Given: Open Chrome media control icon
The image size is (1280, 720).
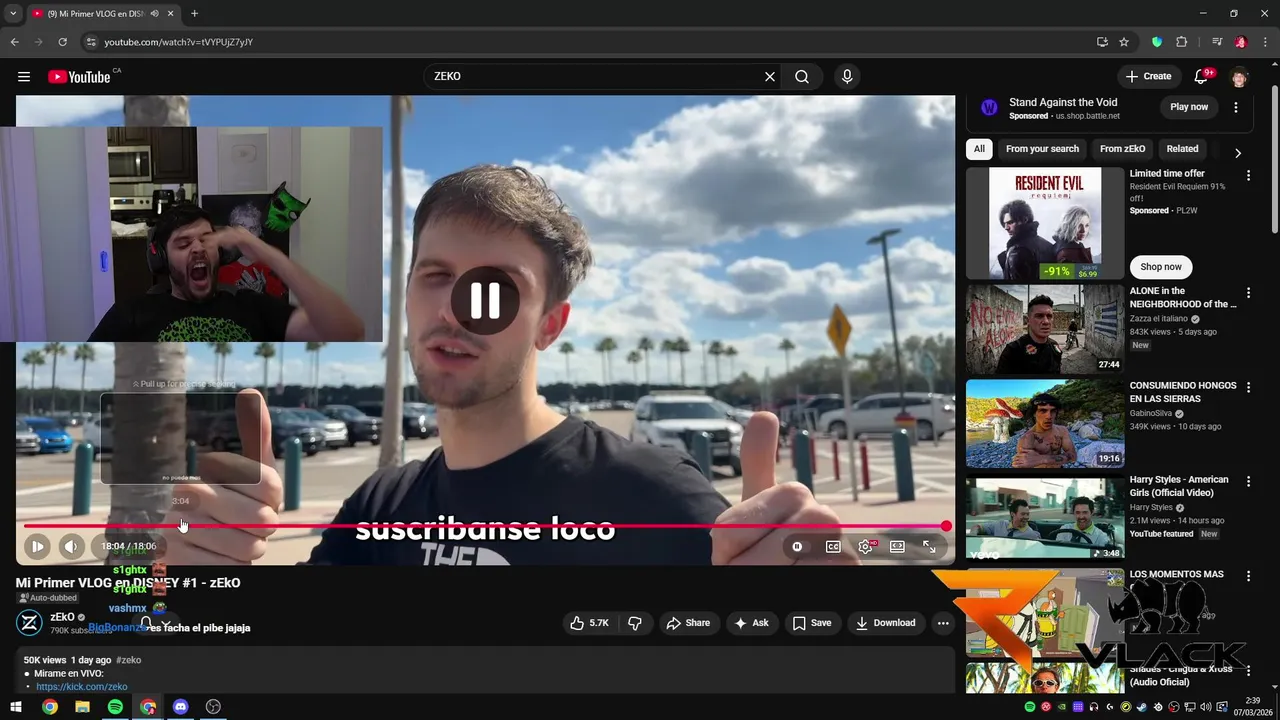Looking at the screenshot, I should pyautogui.click(x=1217, y=42).
